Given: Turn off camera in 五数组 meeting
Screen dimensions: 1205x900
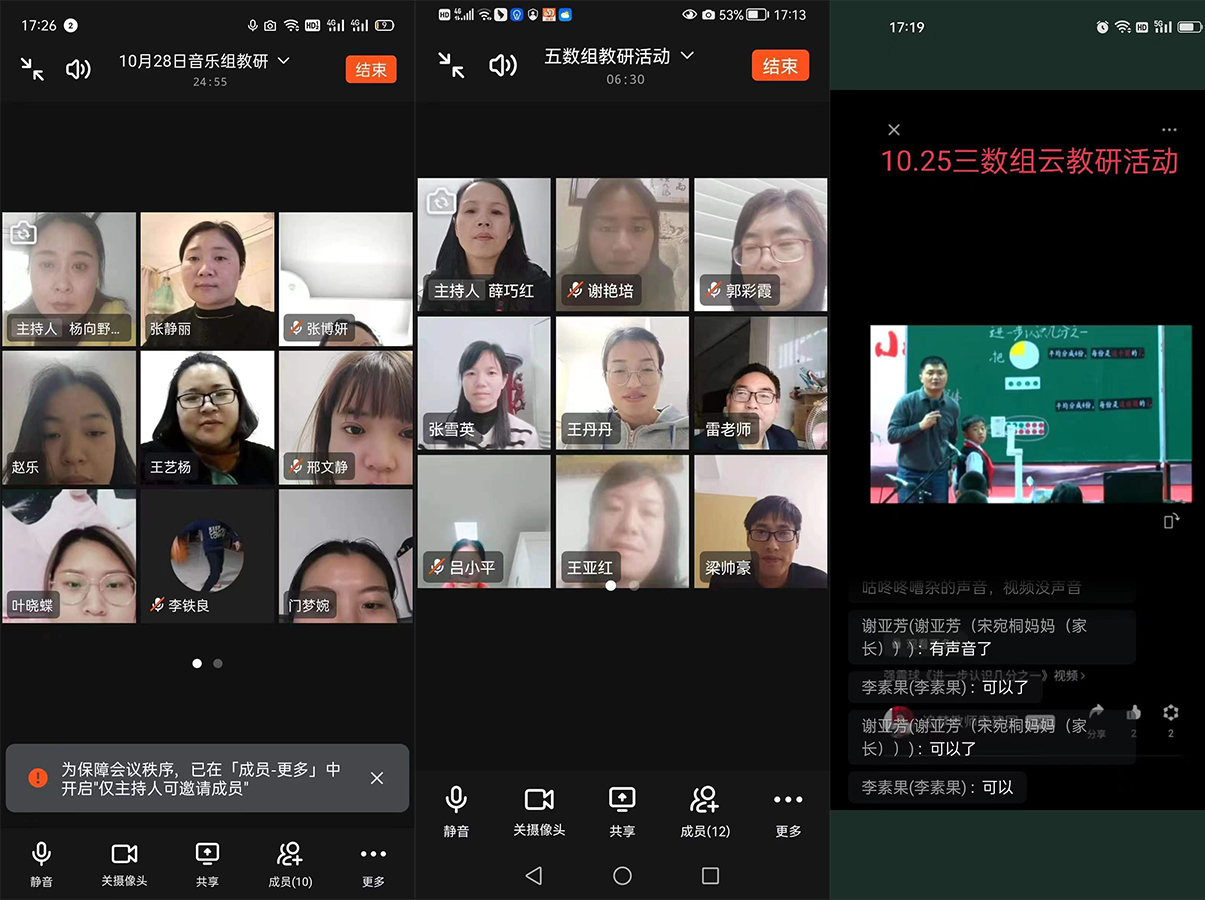Looking at the screenshot, I should coord(539,808).
